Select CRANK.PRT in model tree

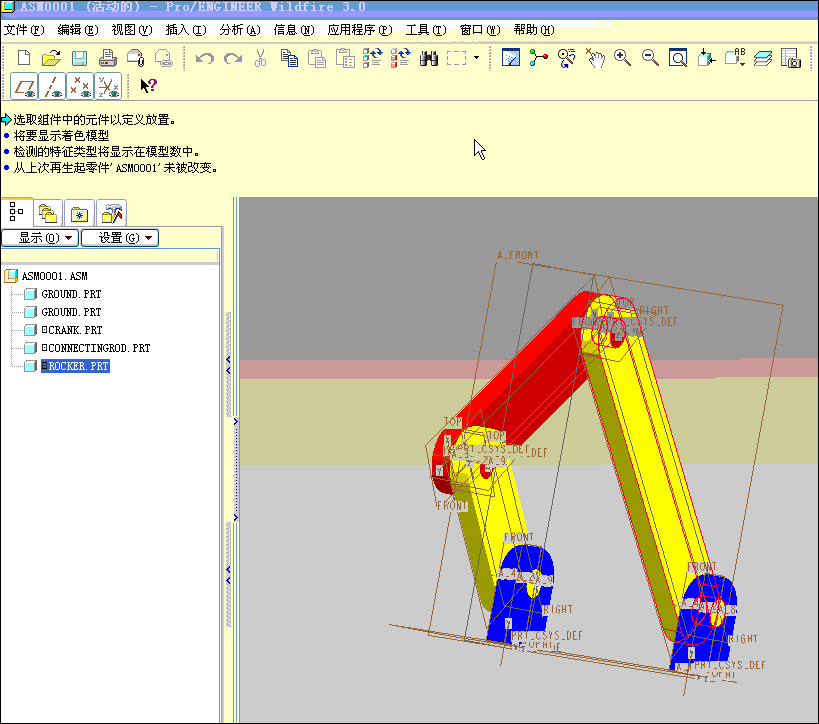click(72, 331)
